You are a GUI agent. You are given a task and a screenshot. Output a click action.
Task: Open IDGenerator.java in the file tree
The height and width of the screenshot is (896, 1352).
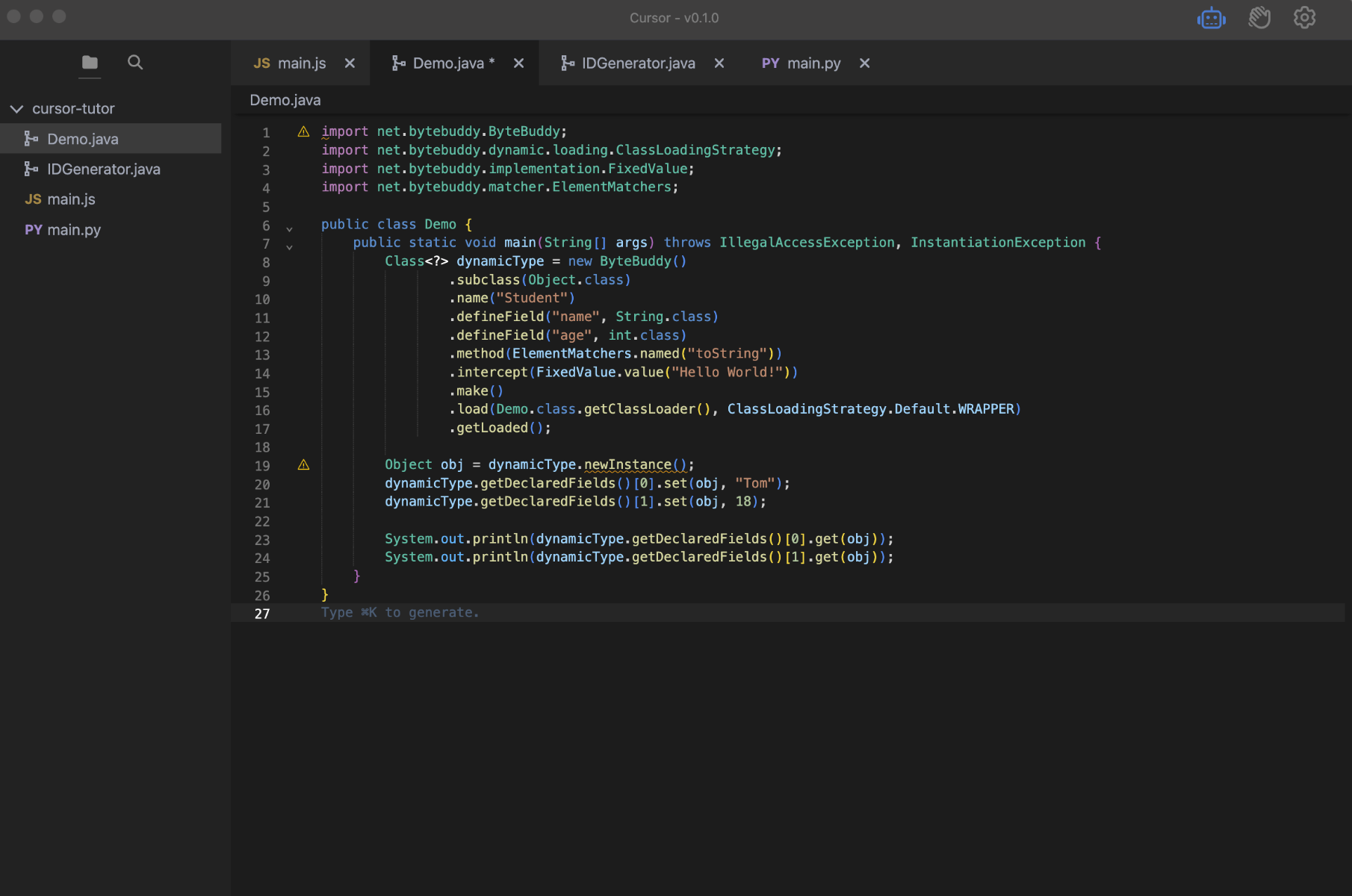click(x=111, y=169)
